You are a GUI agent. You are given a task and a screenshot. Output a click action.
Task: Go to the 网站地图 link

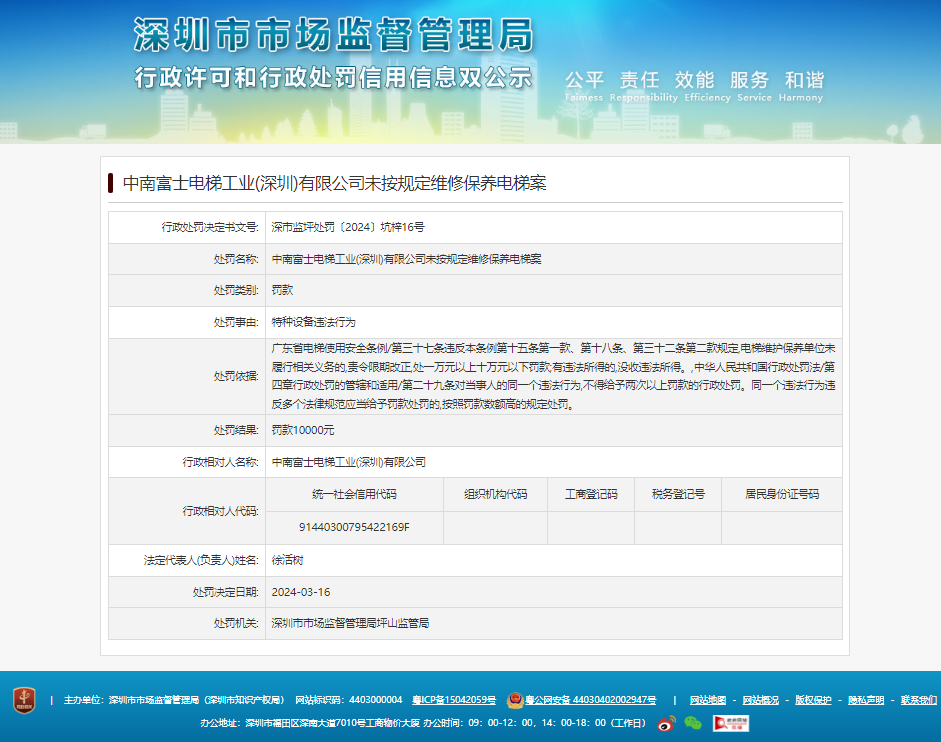pyautogui.click(x=708, y=700)
